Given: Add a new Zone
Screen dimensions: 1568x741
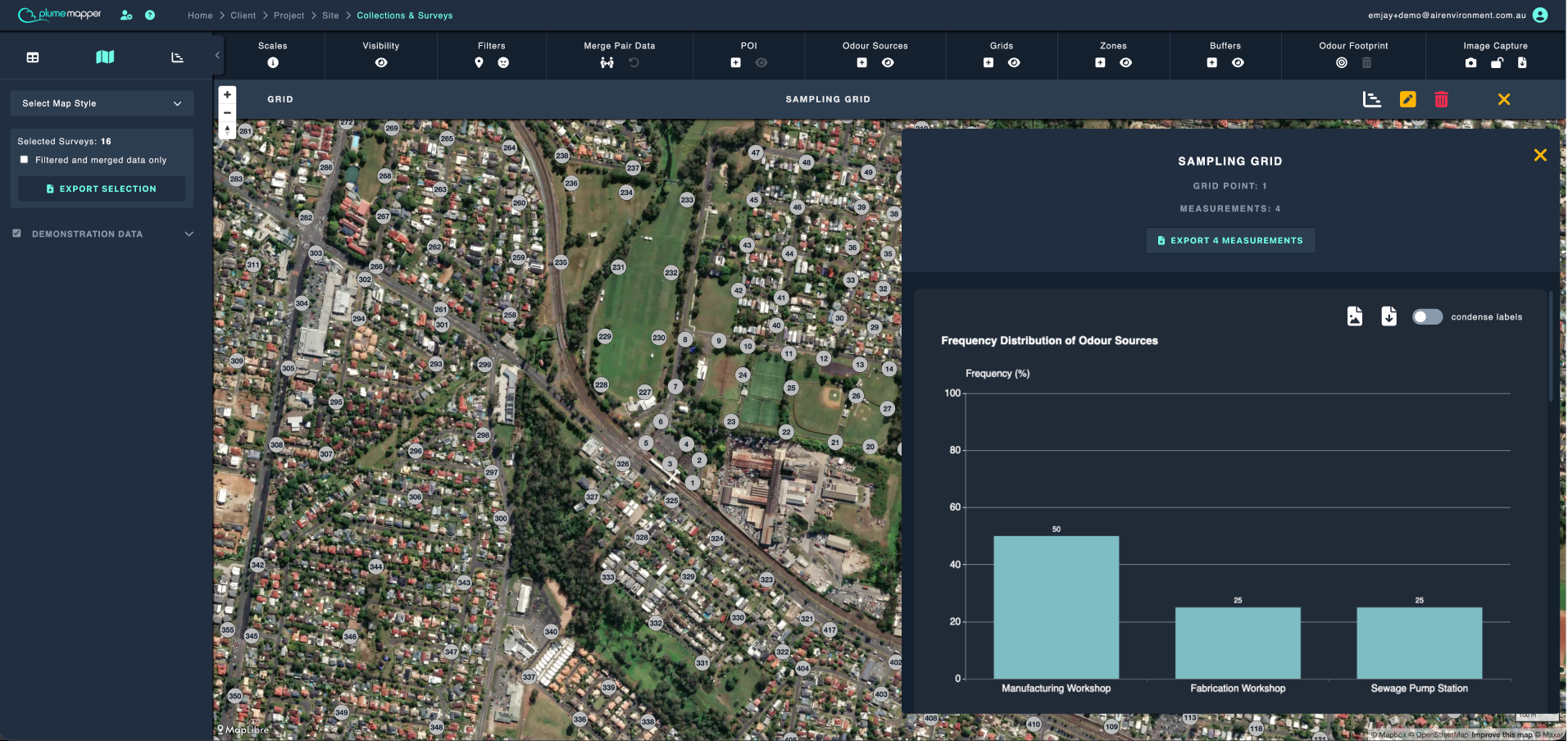Looking at the screenshot, I should 1101,62.
